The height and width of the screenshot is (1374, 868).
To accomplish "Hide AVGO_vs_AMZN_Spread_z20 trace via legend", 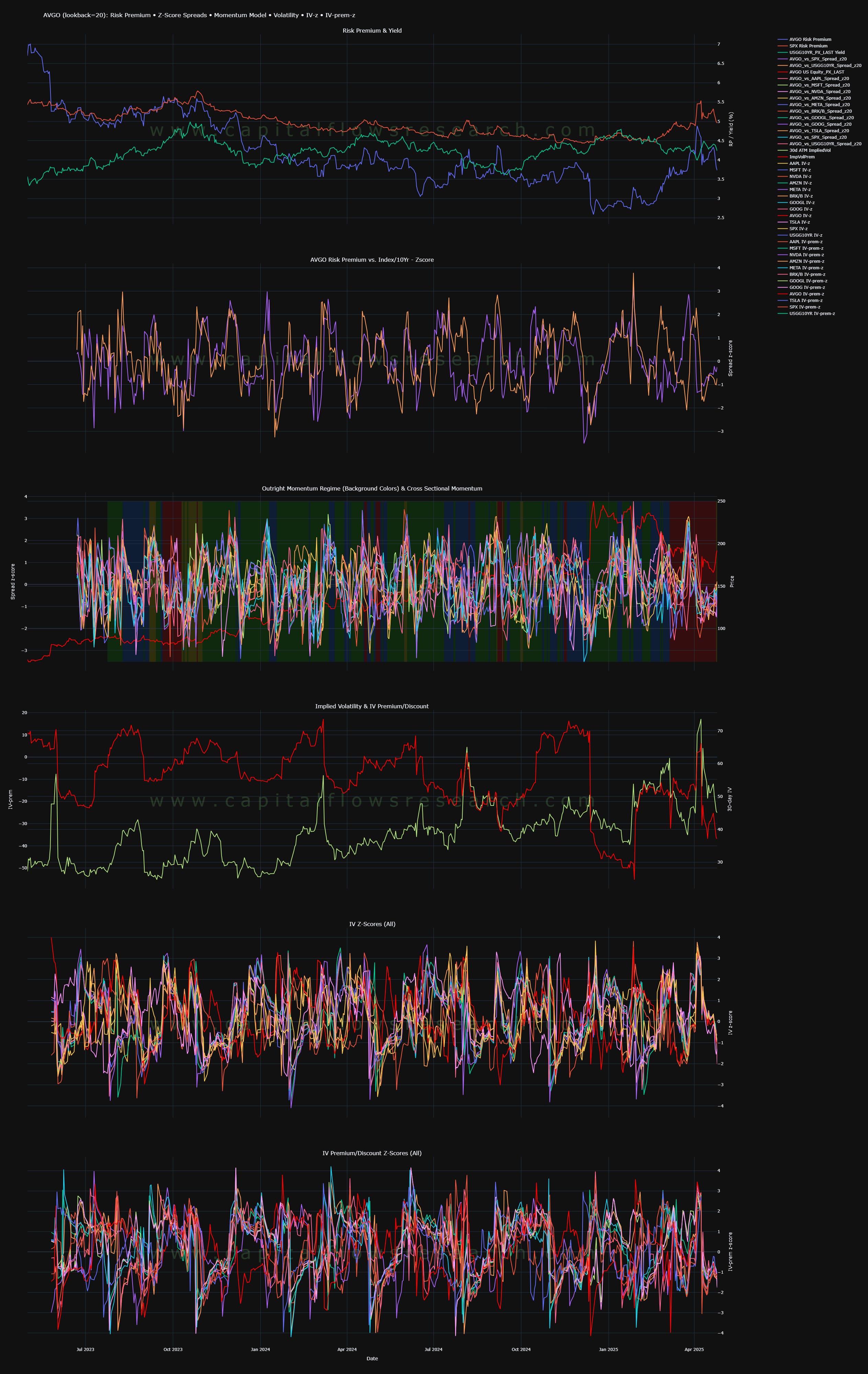I will 814,98.
